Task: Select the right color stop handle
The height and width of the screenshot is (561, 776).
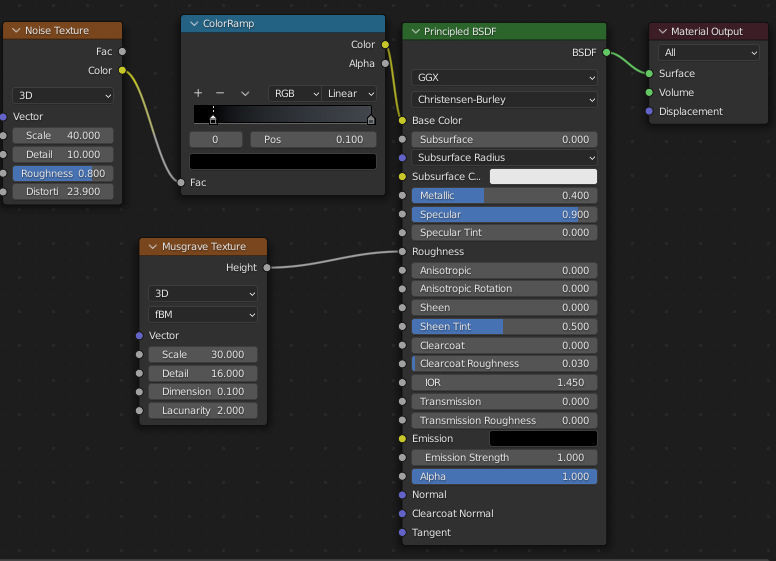Action: [x=371, y=120]
